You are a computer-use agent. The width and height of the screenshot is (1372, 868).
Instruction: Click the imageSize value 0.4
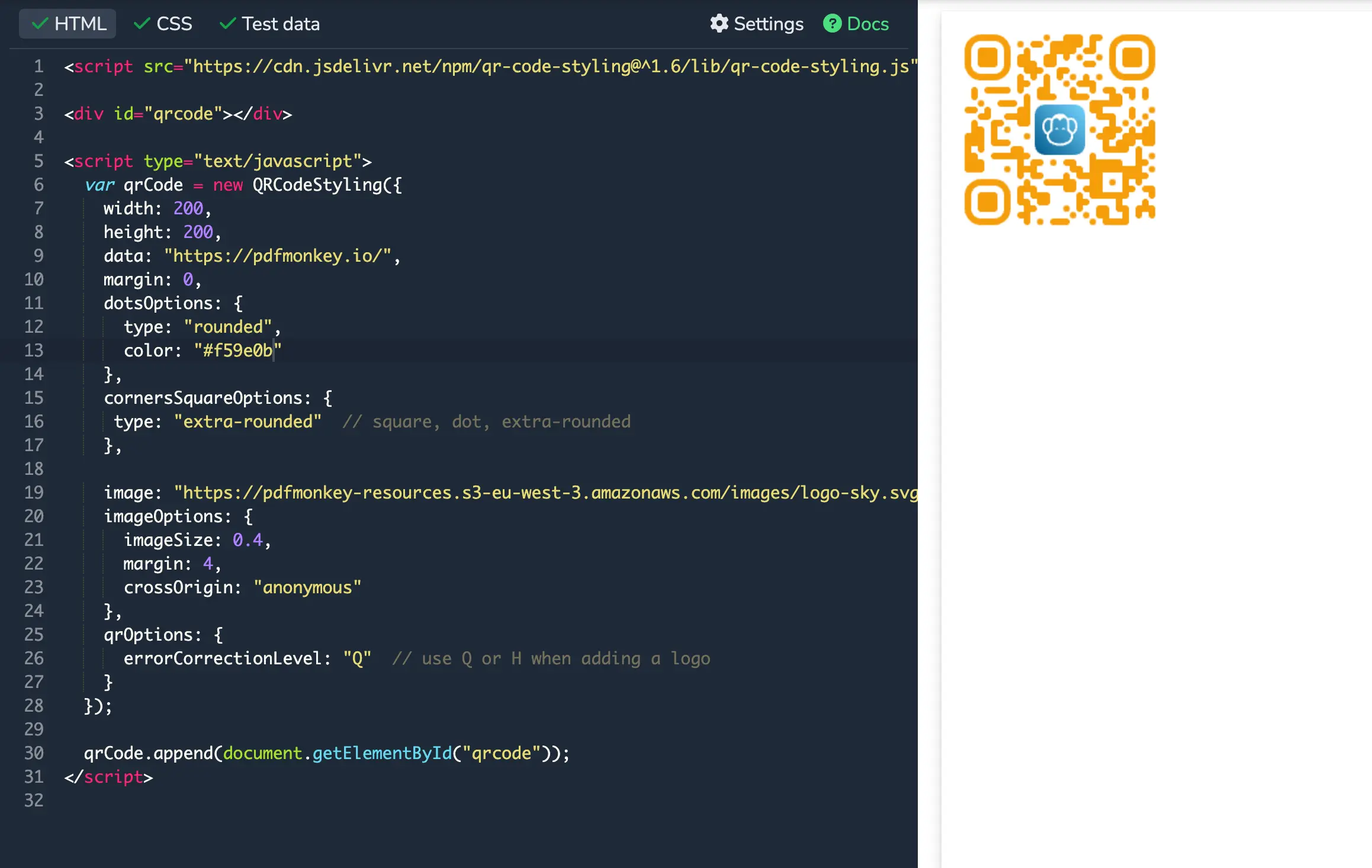point(248,540)
